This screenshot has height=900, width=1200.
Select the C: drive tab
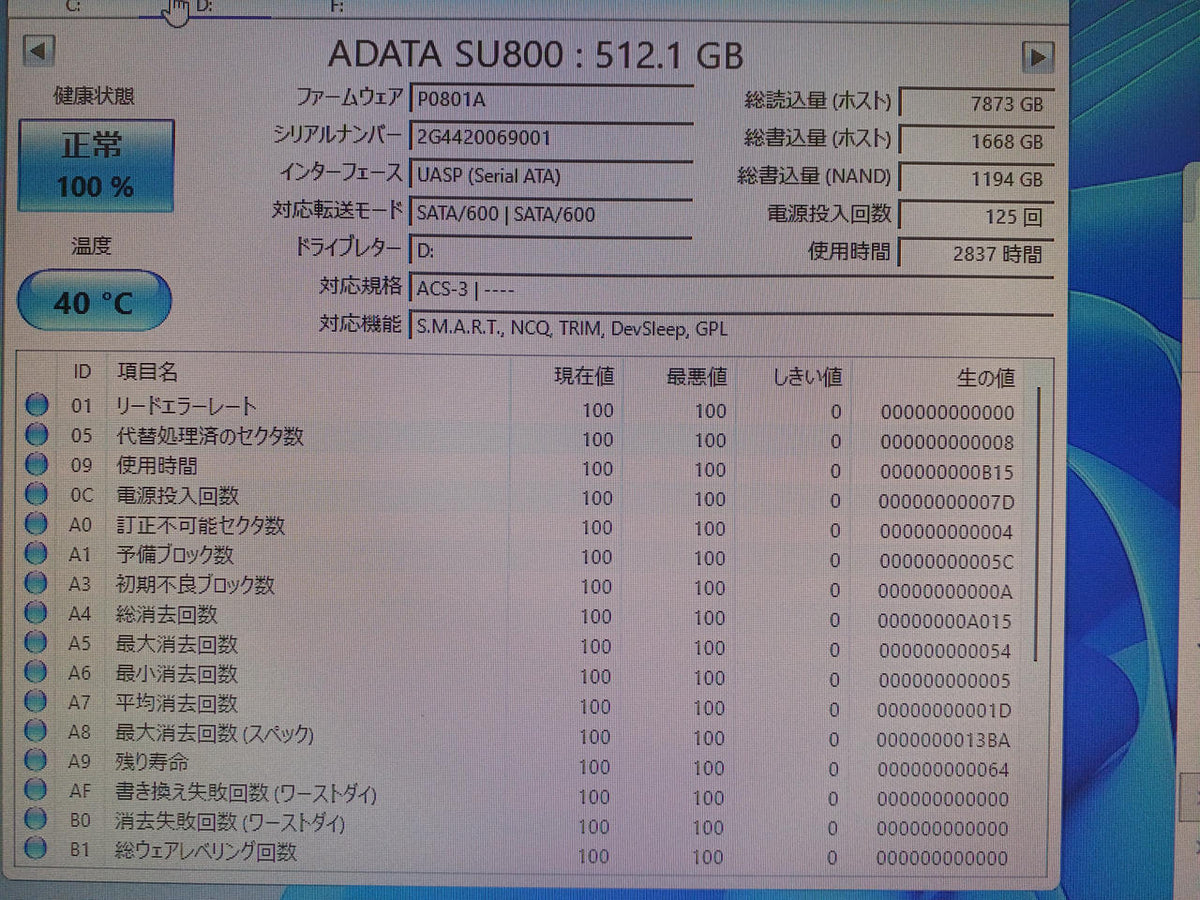75,6
